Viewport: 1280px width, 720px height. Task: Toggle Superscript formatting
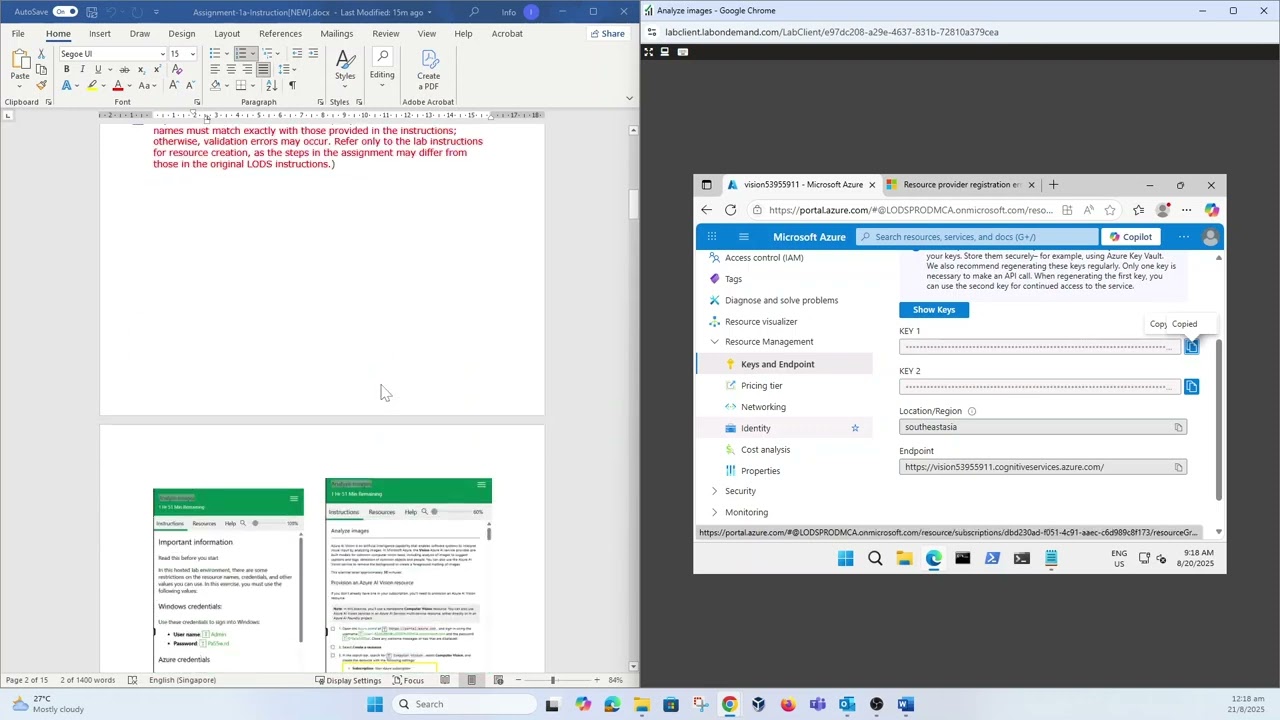pyautogui.click(x=156, y=69)
